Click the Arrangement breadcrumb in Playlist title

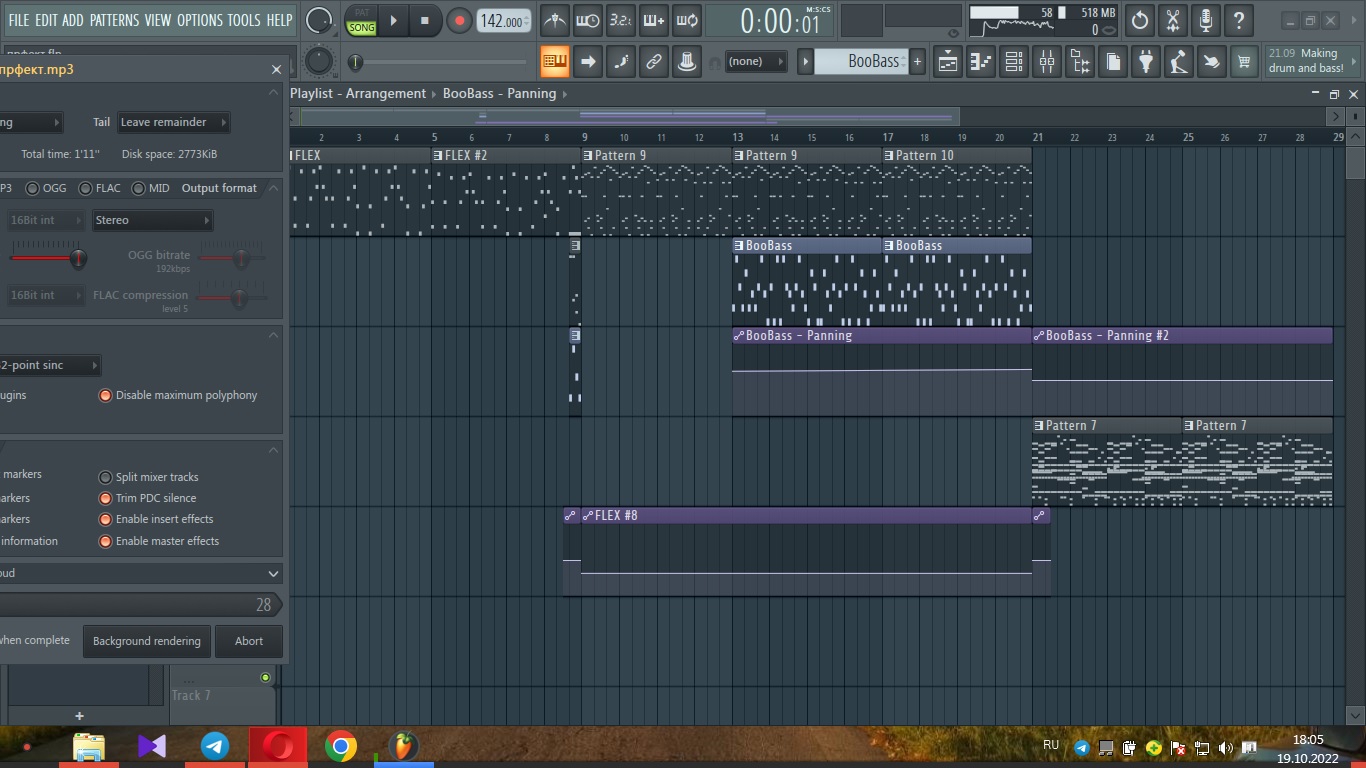tap(386, 93)
